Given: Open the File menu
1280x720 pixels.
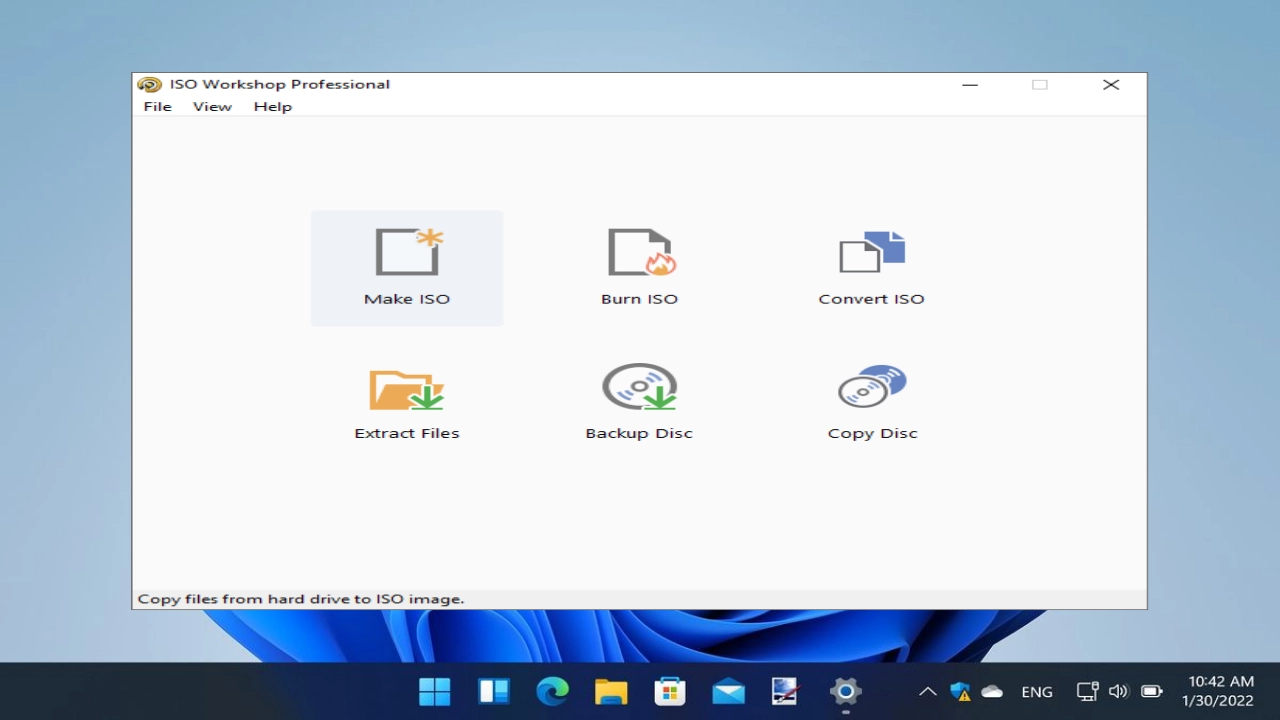Looking at the screenshot, I should tap(157, 107).
